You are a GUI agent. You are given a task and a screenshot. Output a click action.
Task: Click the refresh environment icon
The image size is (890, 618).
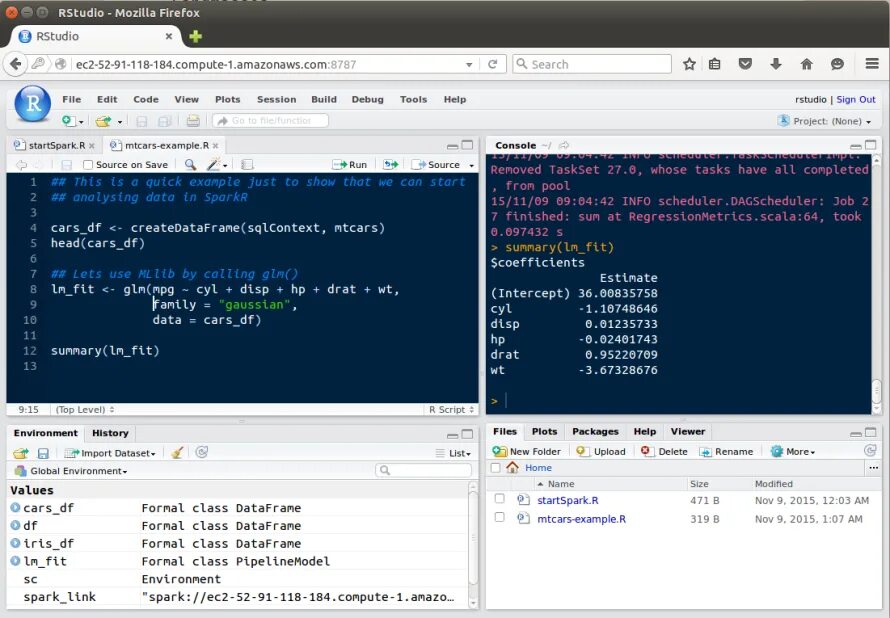pos(201,452)
